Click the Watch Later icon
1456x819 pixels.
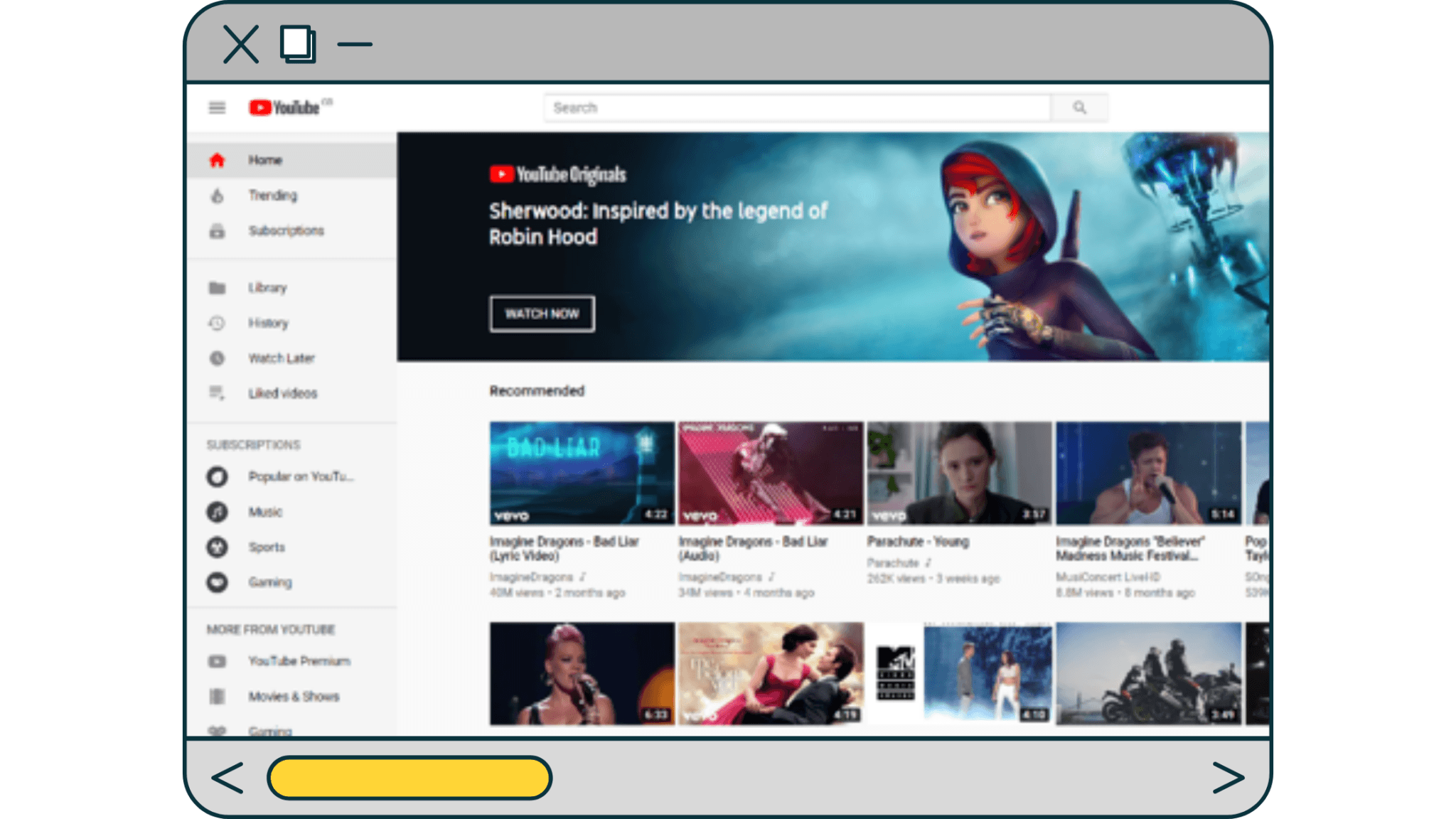217,358
